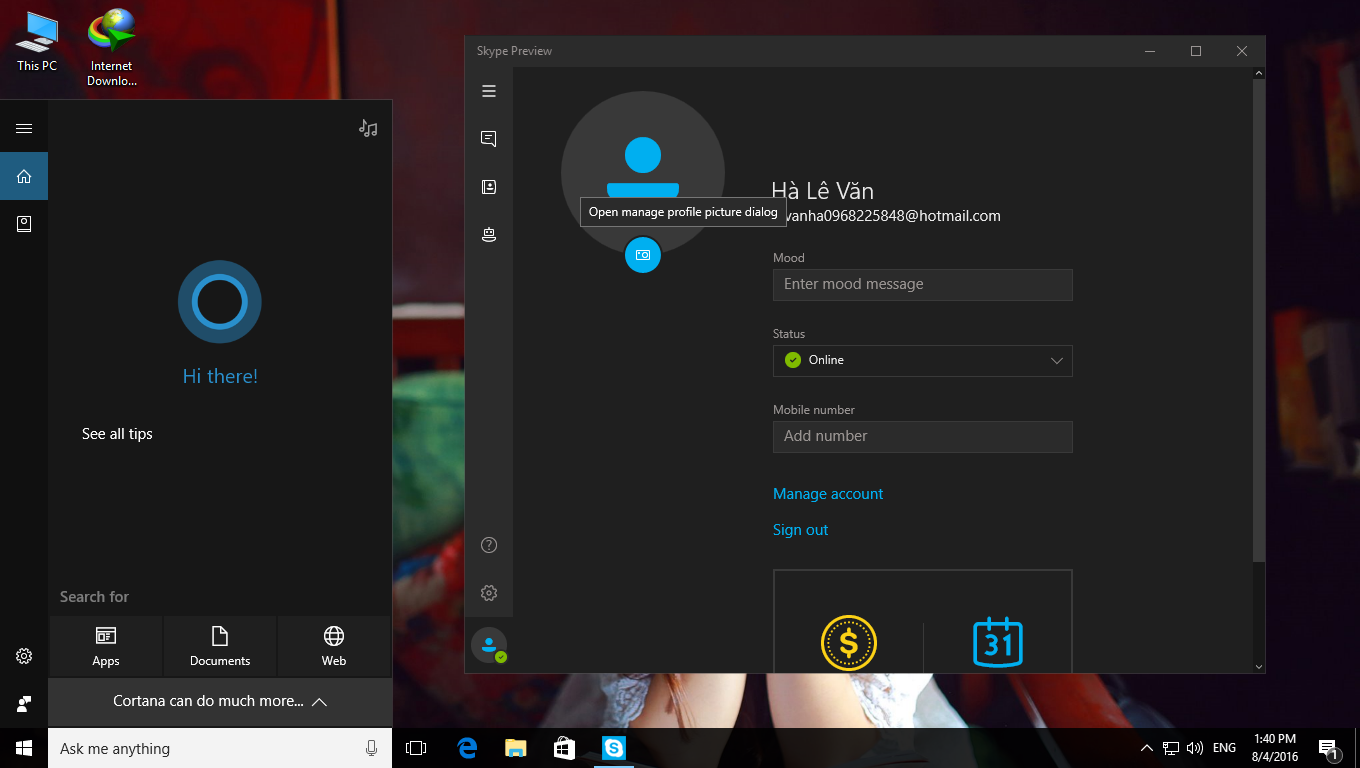Open Task View on taskbar
The image size is (1360, 768).
pos(416,748)
